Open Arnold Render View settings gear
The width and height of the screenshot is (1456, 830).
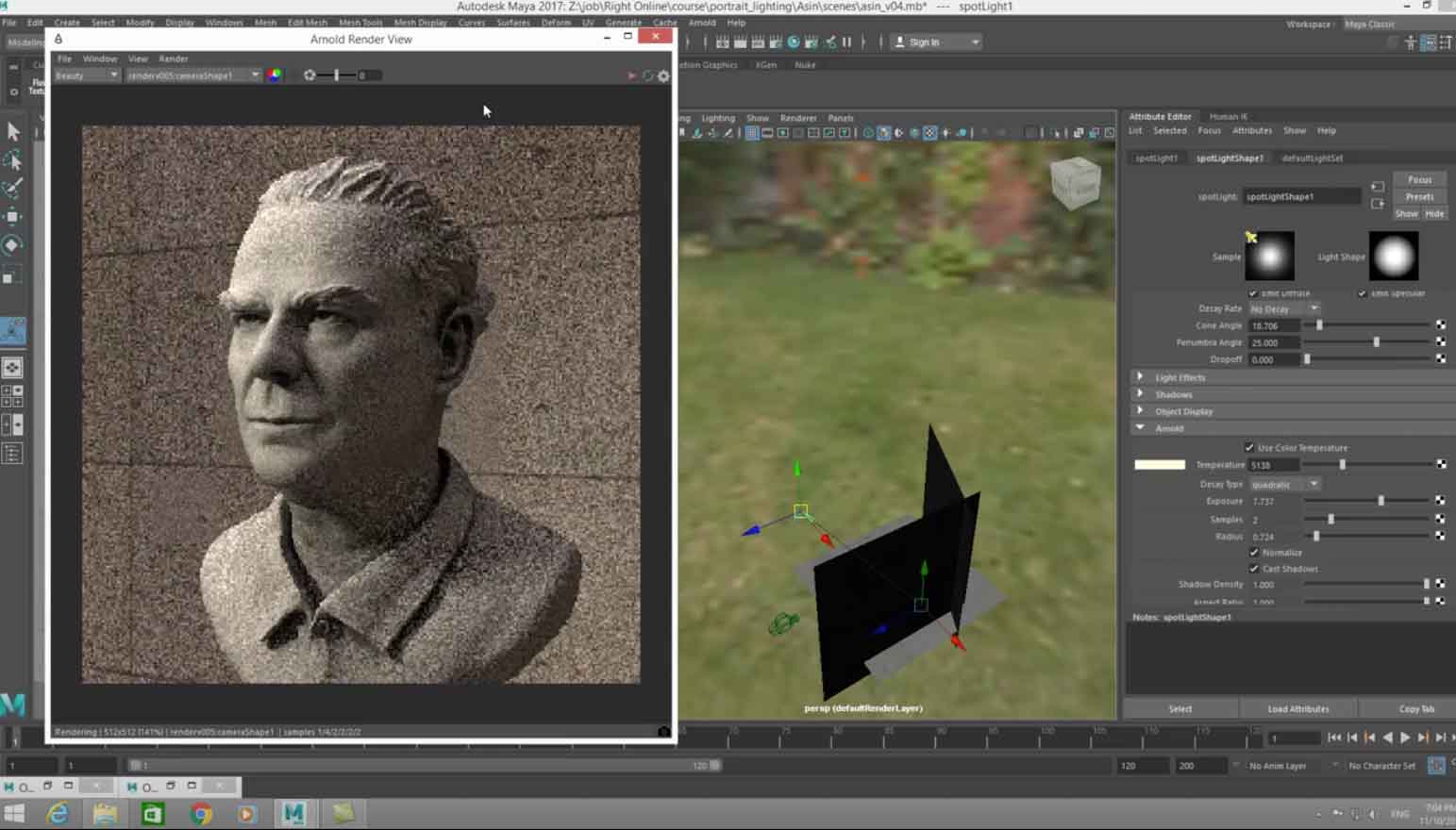pos(663,76)
